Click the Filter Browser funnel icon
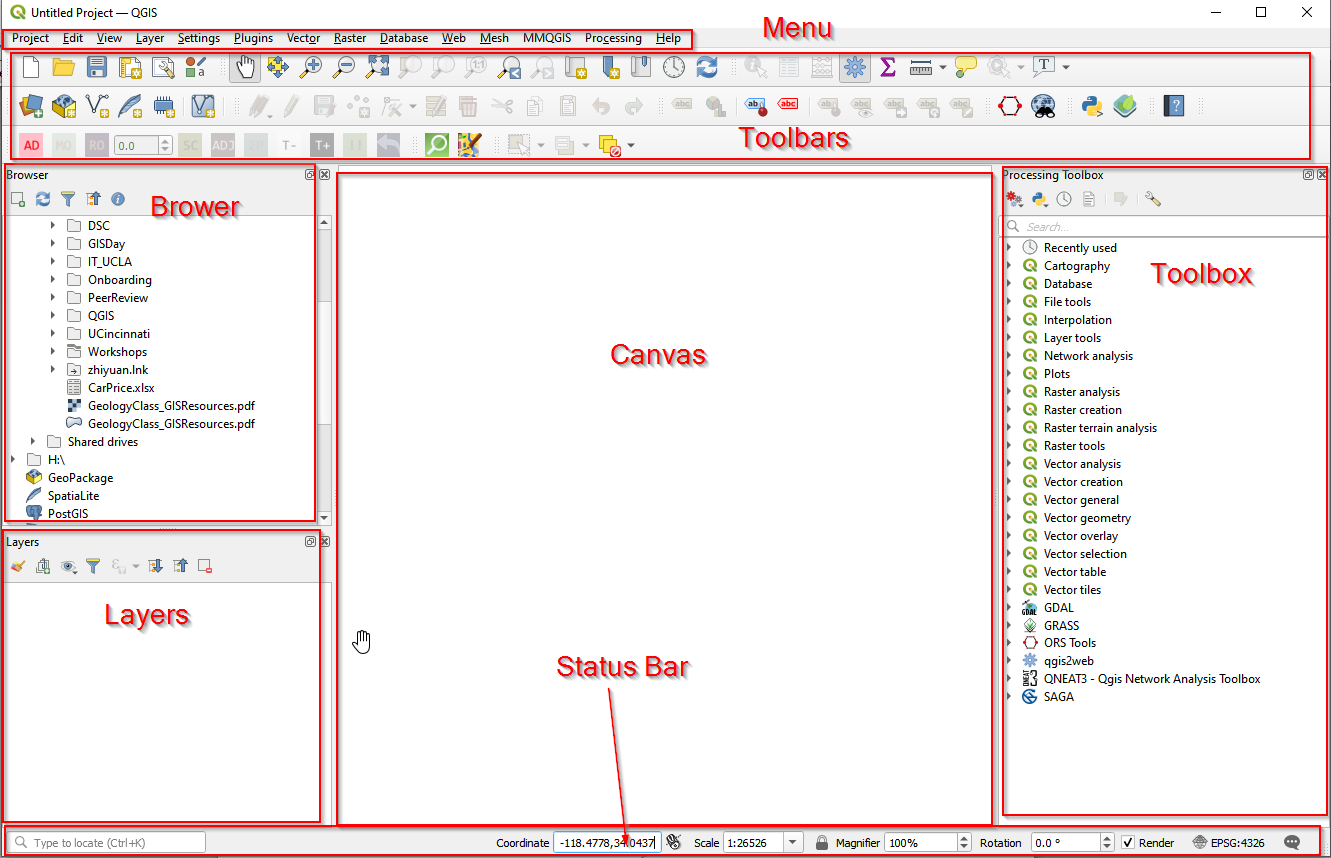1331x858 pixels. [x=67, y=200]
